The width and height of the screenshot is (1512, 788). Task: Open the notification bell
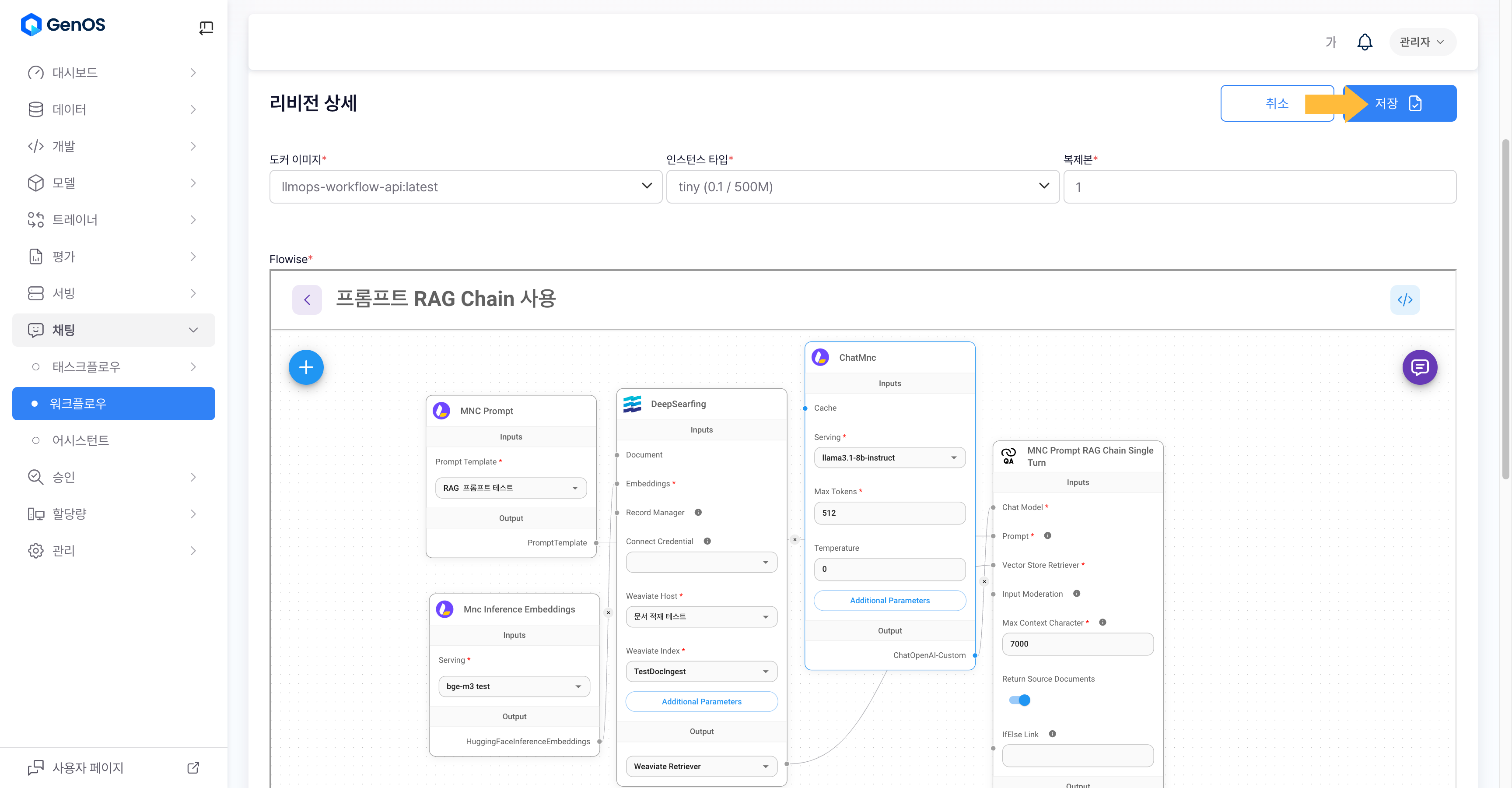coord(1365,42)
